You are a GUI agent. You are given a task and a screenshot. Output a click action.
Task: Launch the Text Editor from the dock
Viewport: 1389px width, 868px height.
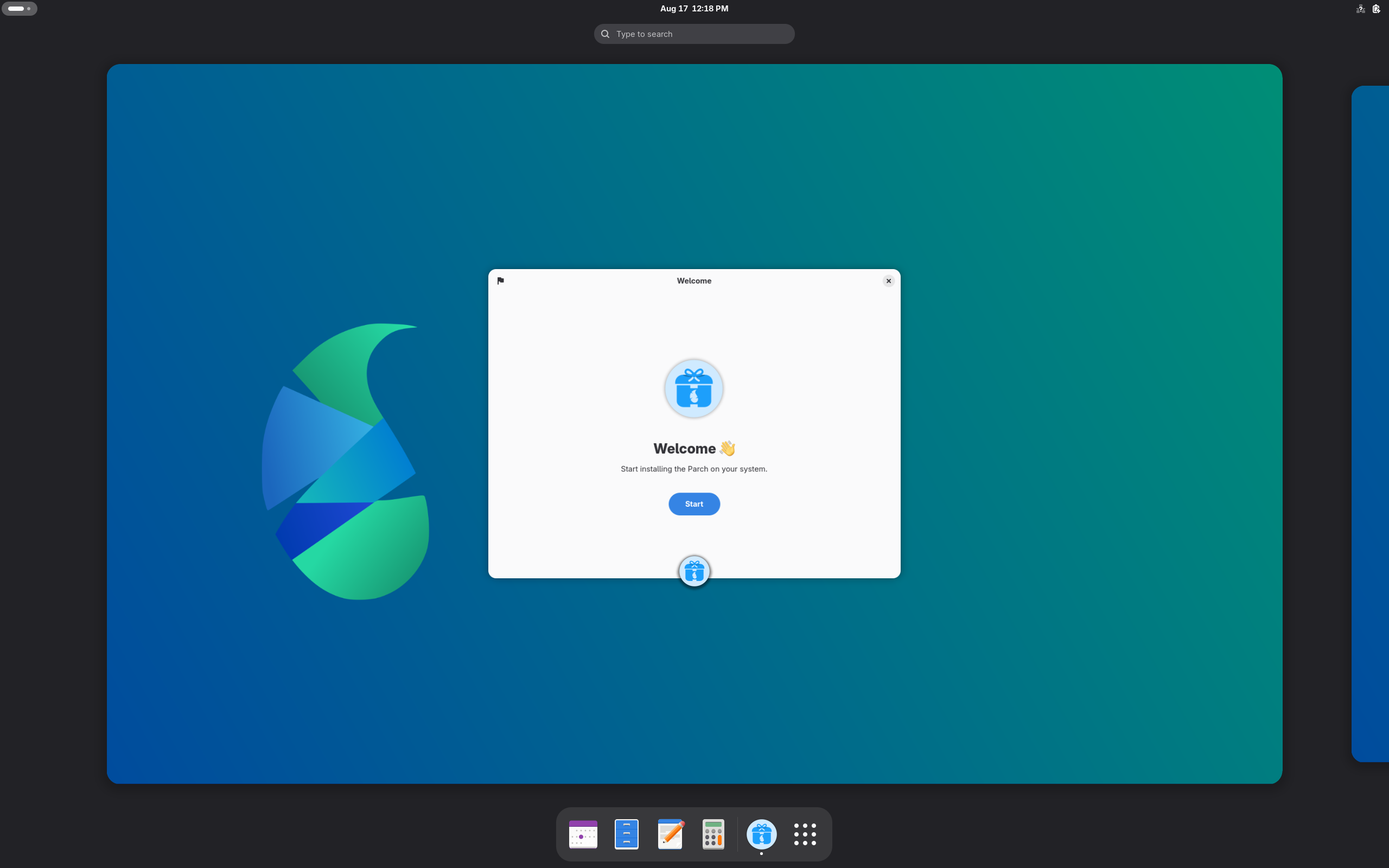670,834
